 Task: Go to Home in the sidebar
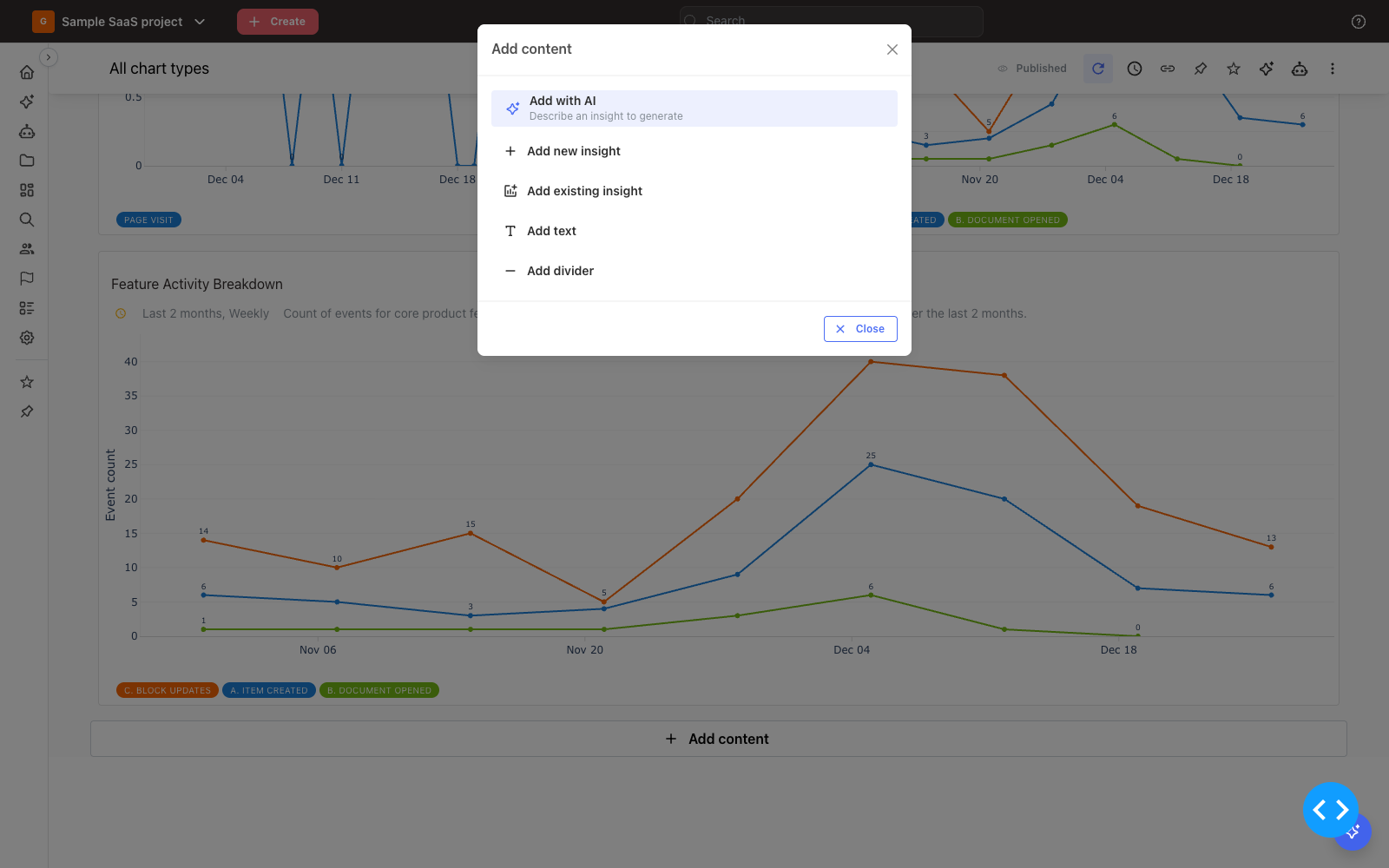(x=27, y=72)
